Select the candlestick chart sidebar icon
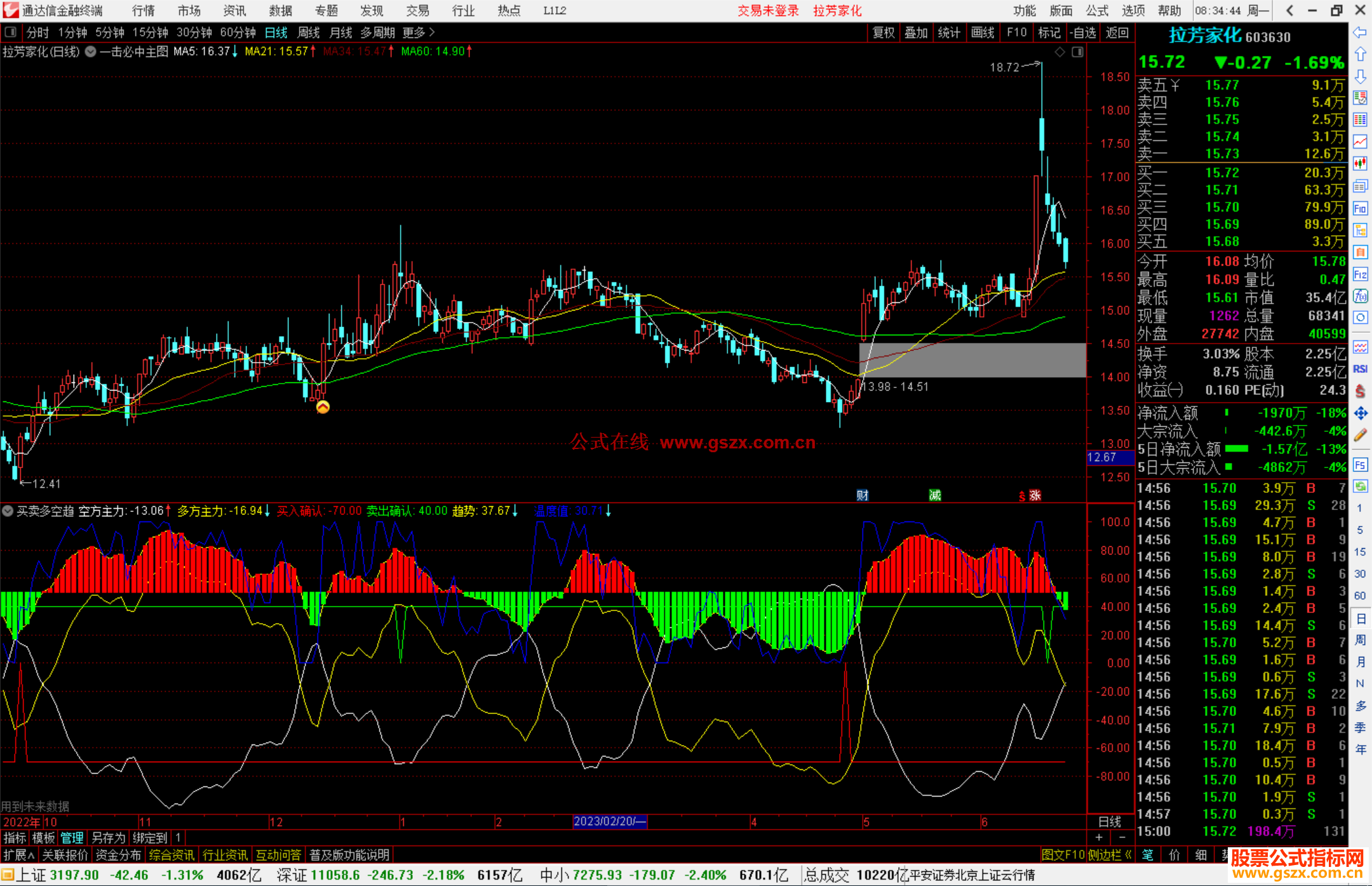Screen dimensions: 1372x886 pyautogui.click(x=1360, y=163)
